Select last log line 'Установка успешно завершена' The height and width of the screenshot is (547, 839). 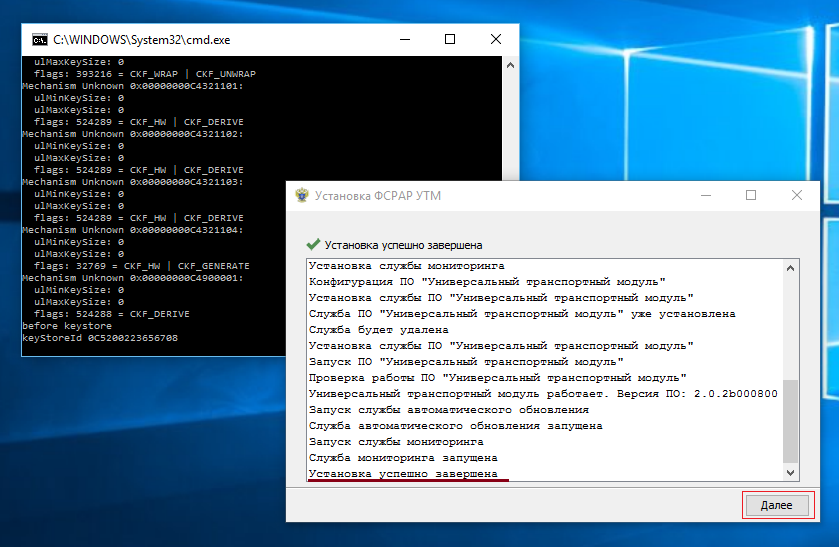pyautogui.click(x=403, y=474)
